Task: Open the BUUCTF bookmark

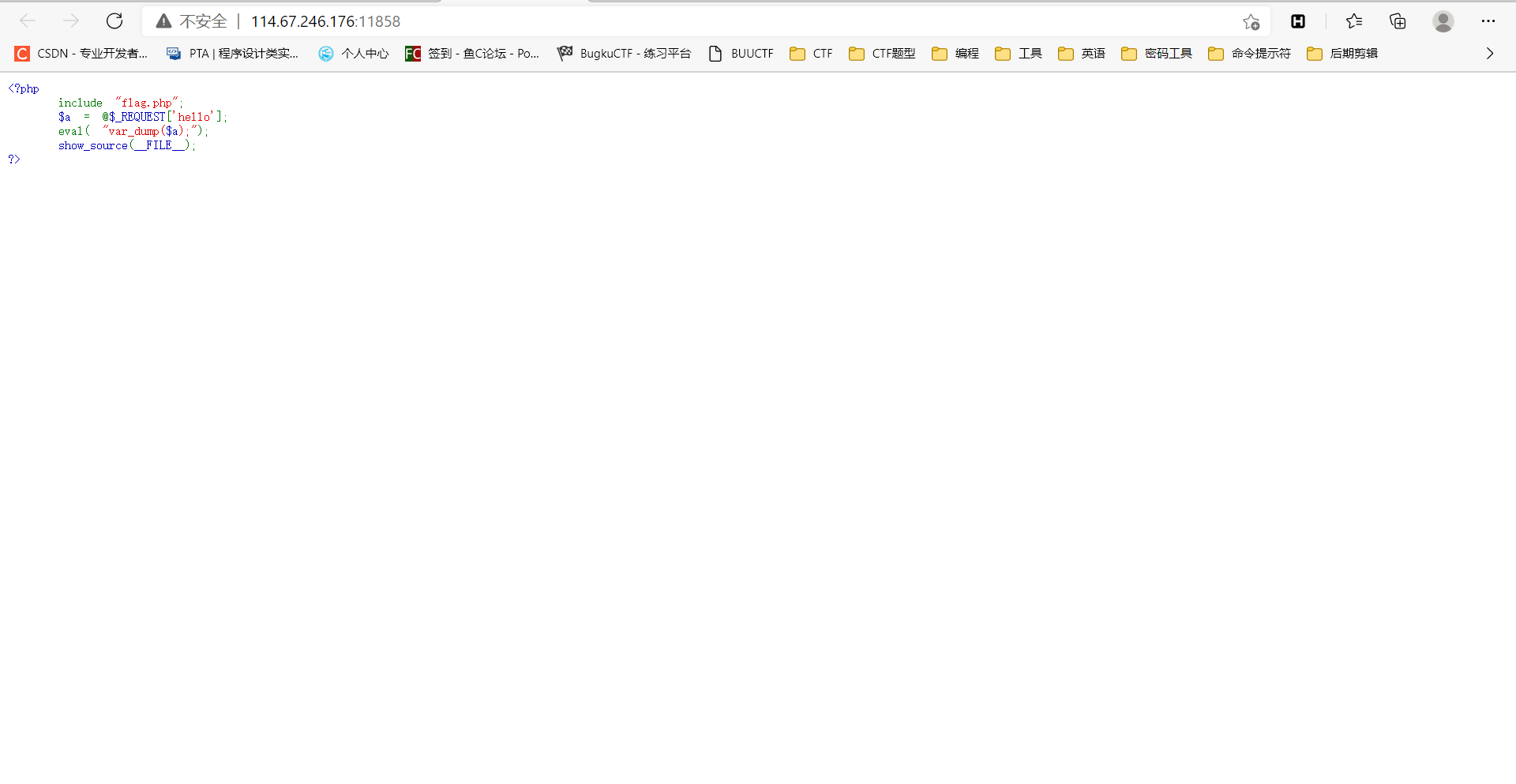Action: click(x=741, y=53)
